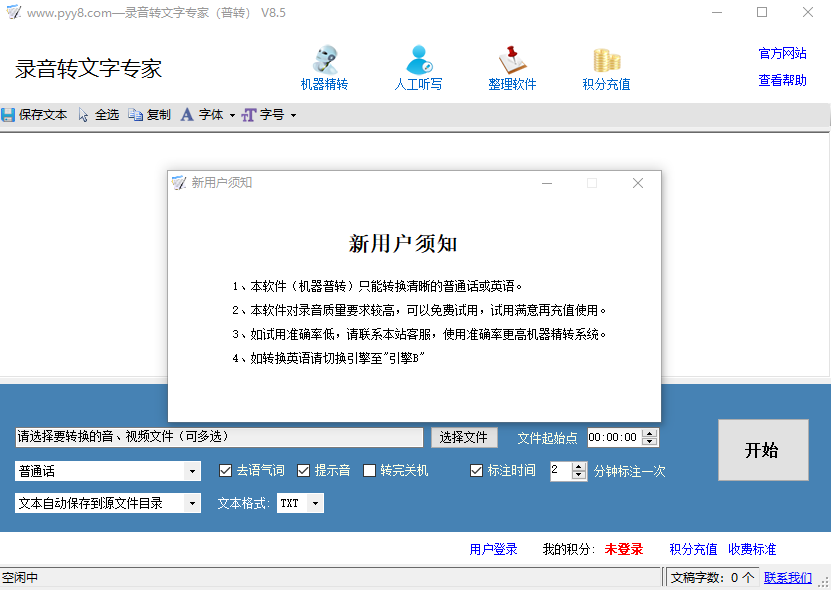Click the 机器精转 label
Image resolution: width=831 pixels, height=590 pixels.
pos(324,84)
